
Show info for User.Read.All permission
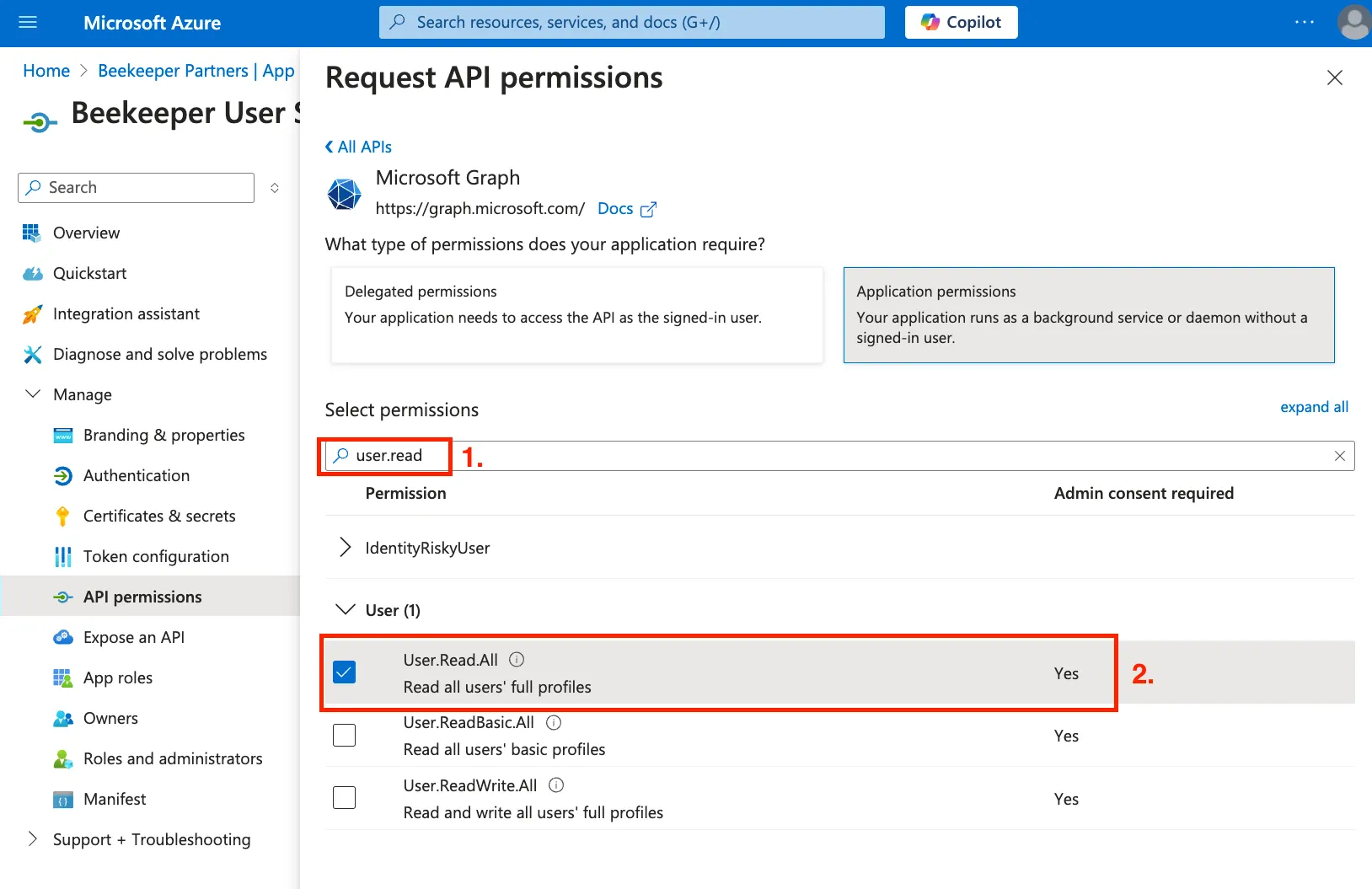(x=517, y=660)
